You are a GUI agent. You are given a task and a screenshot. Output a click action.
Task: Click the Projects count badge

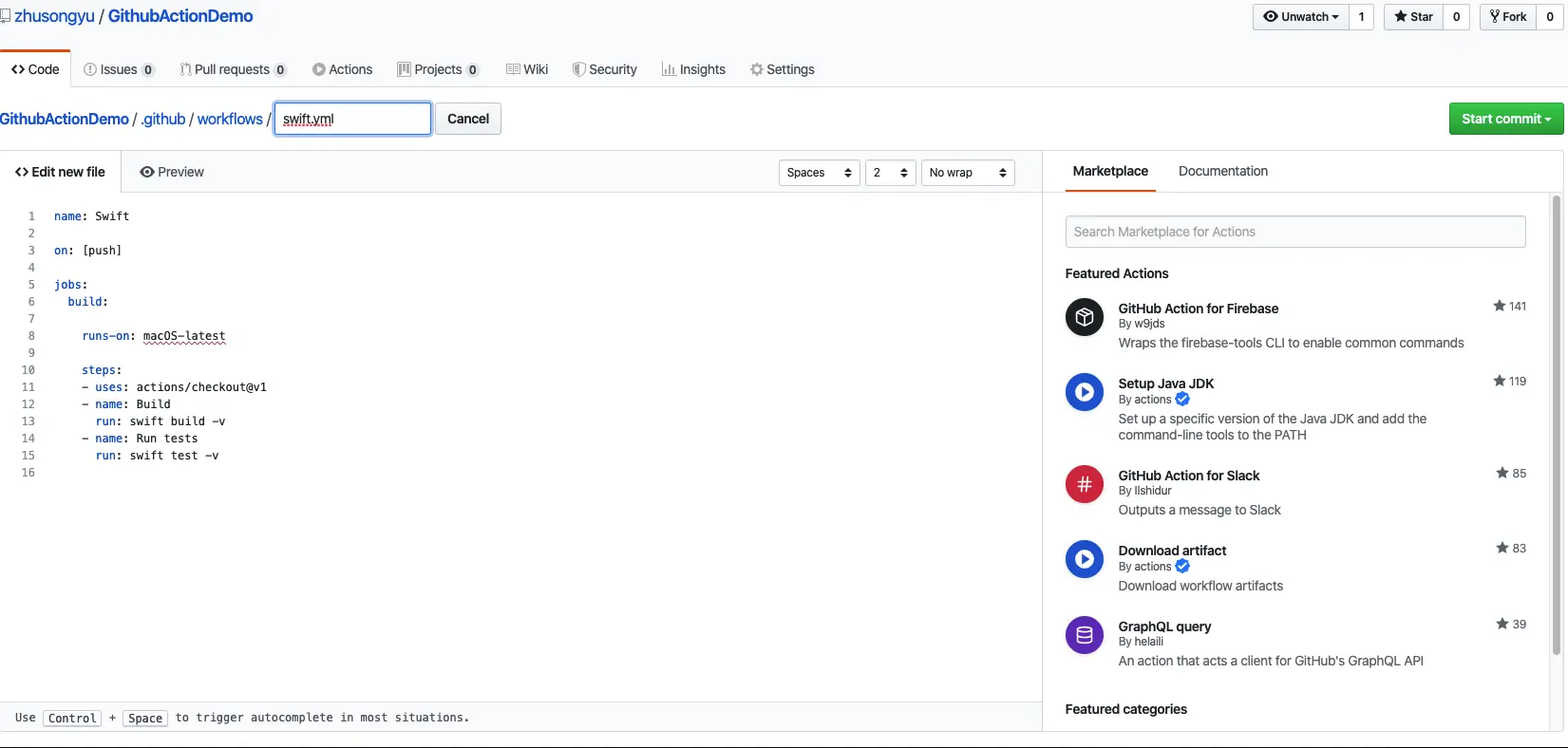point(473,70)
